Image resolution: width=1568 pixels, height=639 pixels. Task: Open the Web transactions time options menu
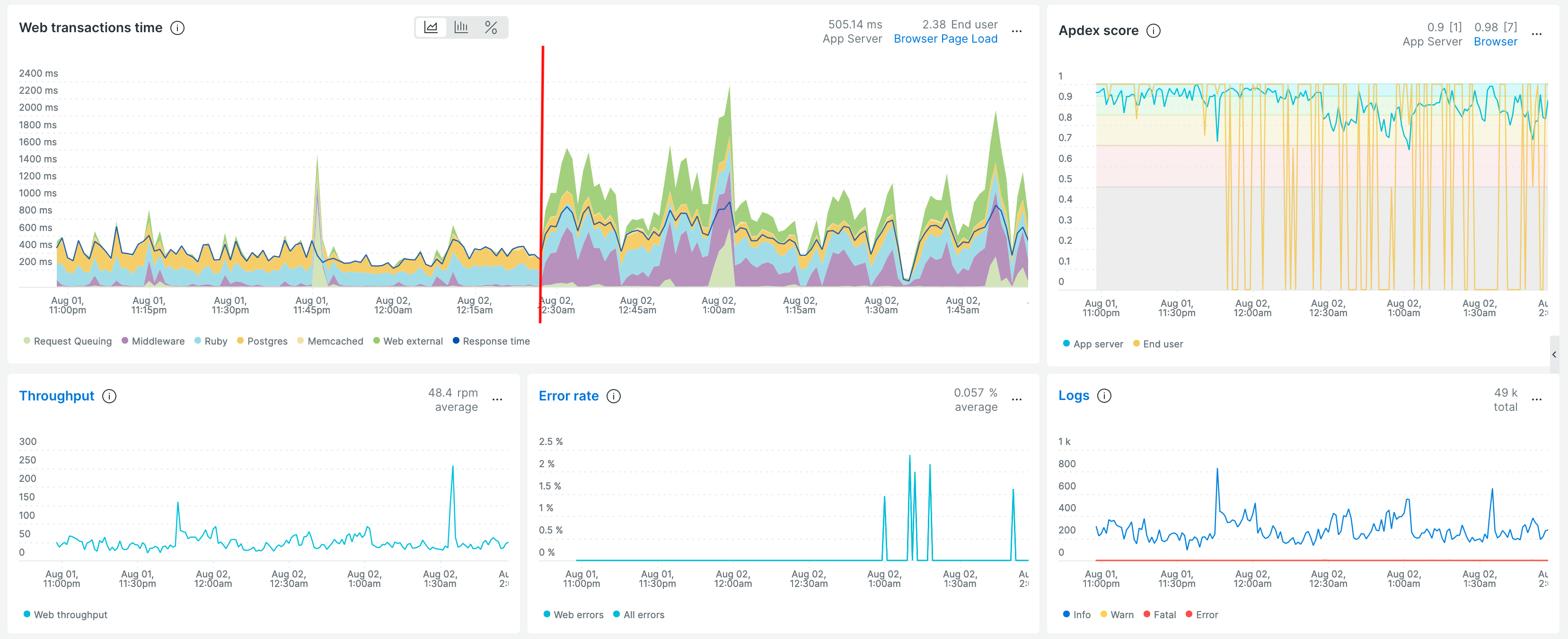[x=1016, y=31]
